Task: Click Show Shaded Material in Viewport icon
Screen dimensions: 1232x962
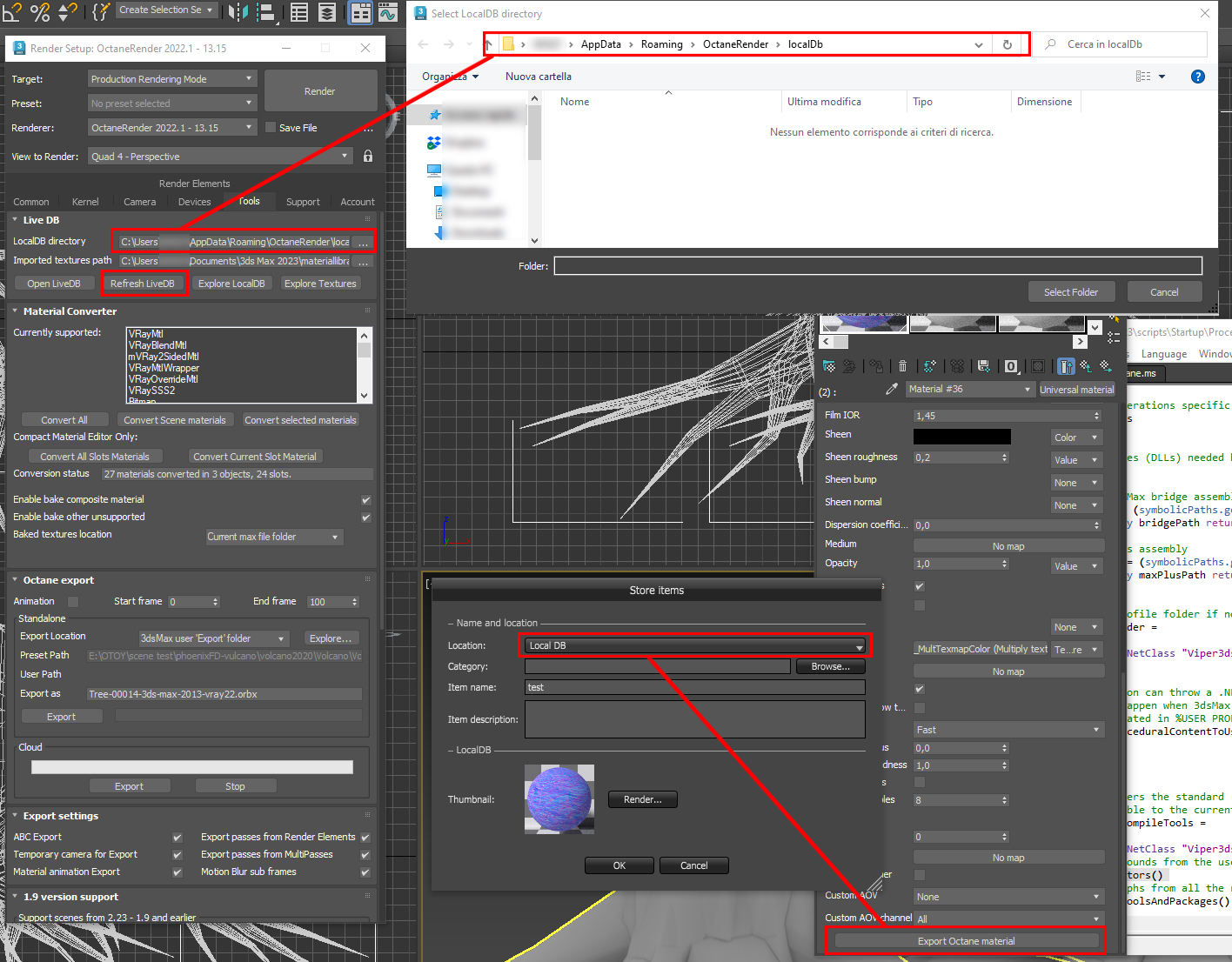Action: pyautogui.click(x=1038, y=366)
